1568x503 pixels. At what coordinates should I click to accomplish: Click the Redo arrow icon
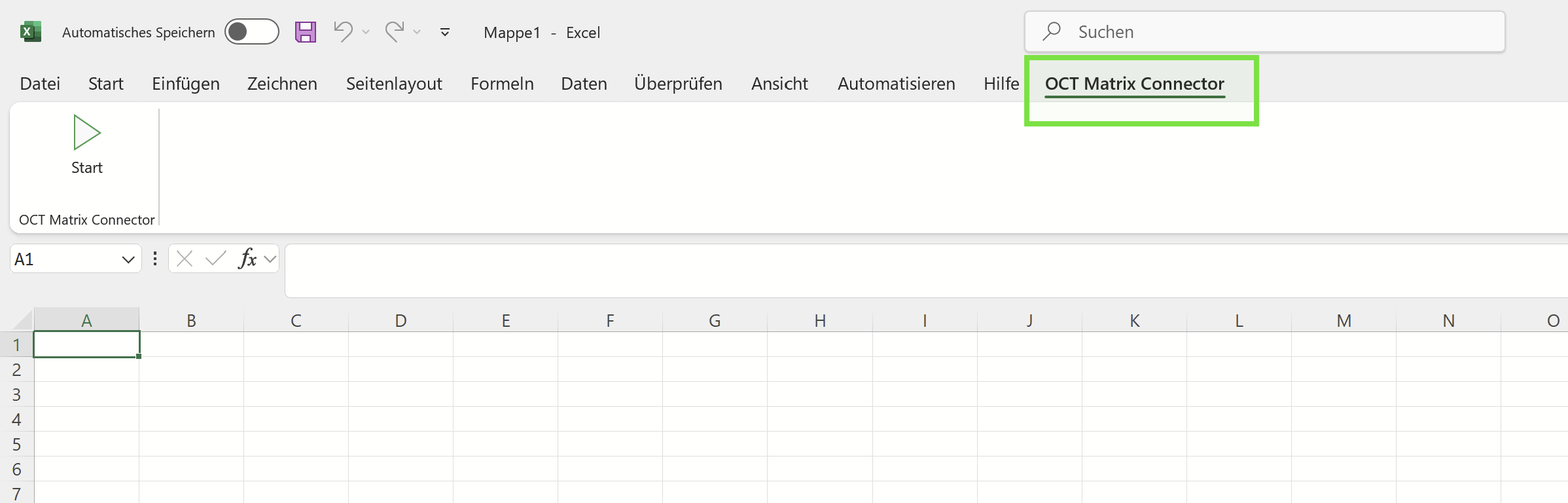(x=395, y=31)
